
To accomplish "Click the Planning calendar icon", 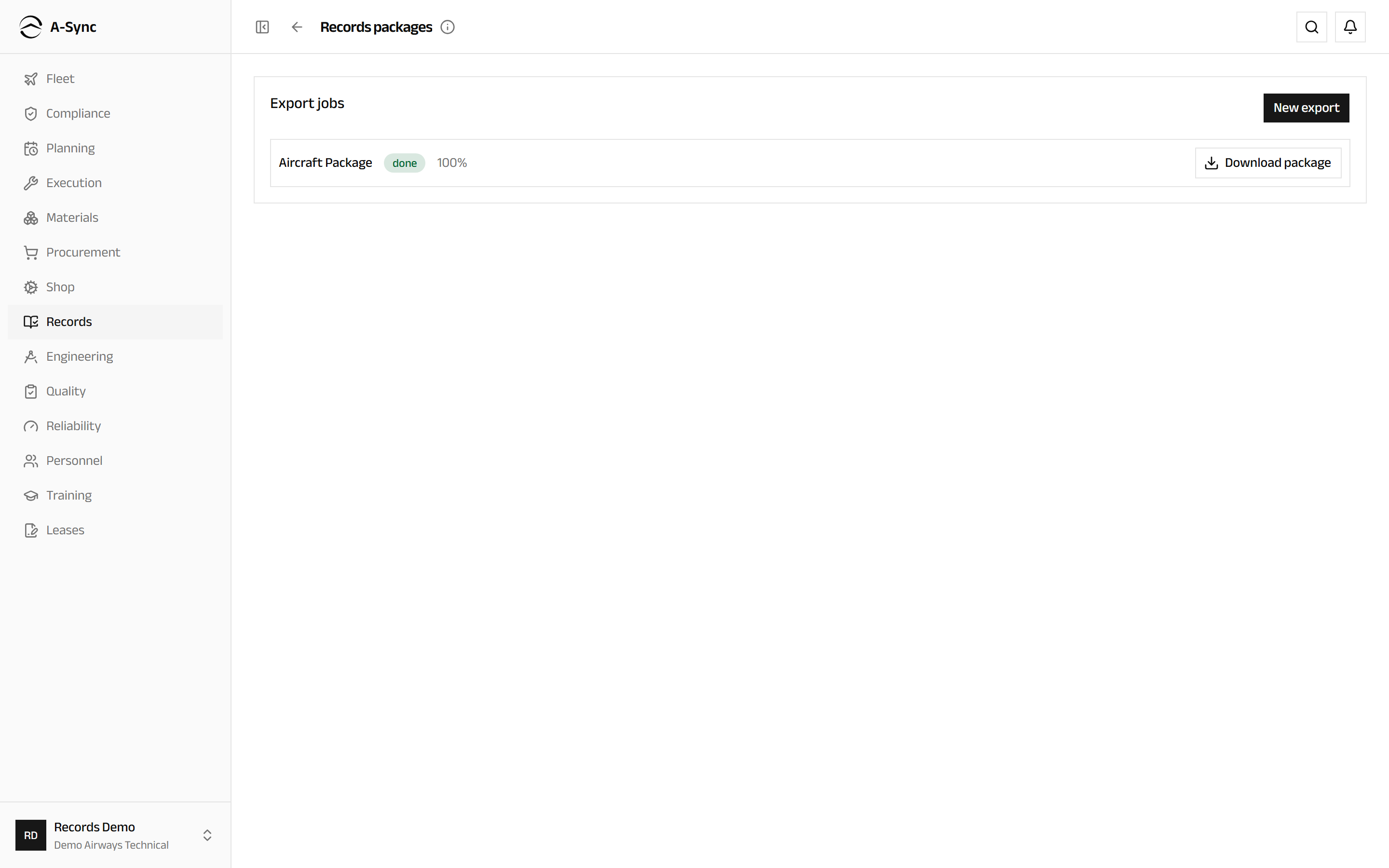I will pos(31,148).
